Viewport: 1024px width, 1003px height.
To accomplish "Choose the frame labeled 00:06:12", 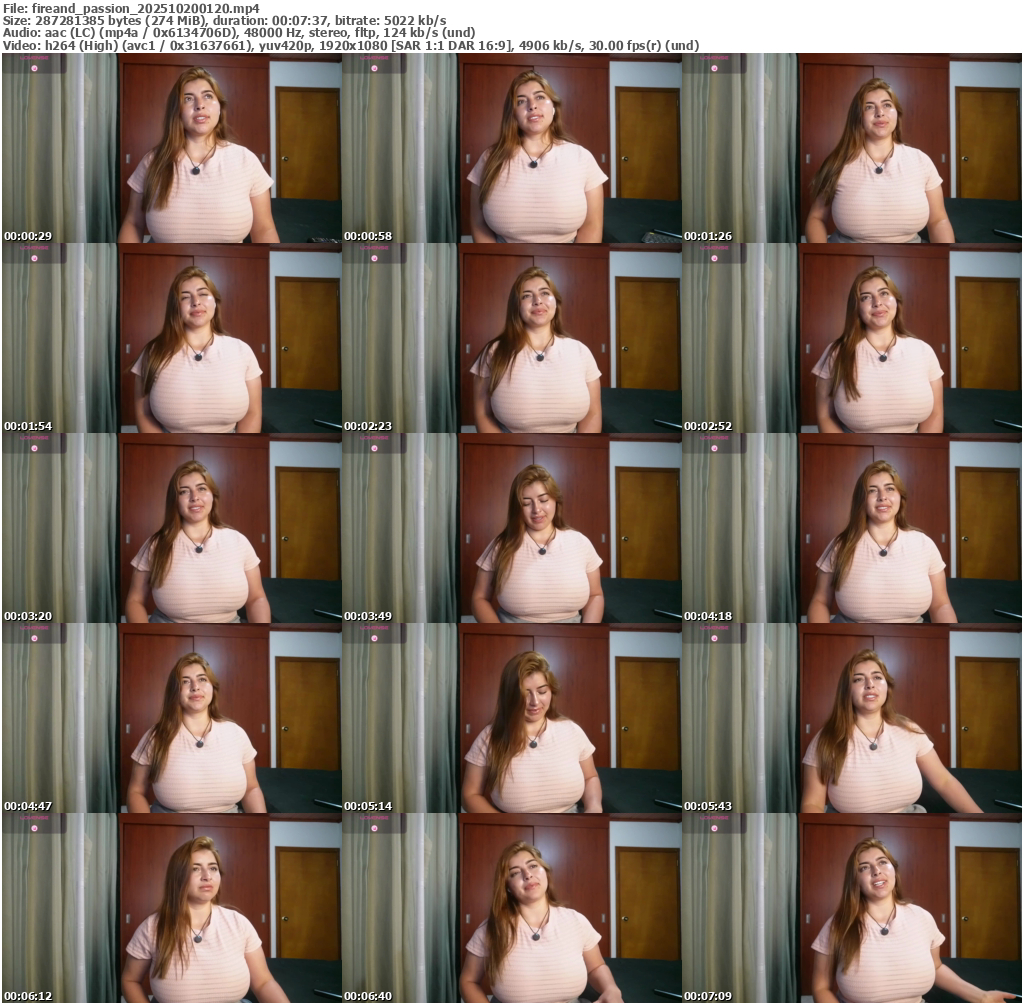I will (172, 908).
